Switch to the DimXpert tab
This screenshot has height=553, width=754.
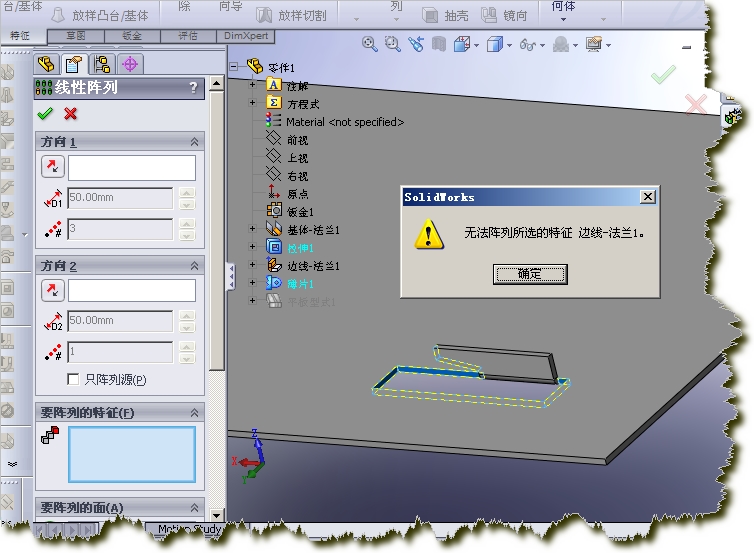click(246, 36)
